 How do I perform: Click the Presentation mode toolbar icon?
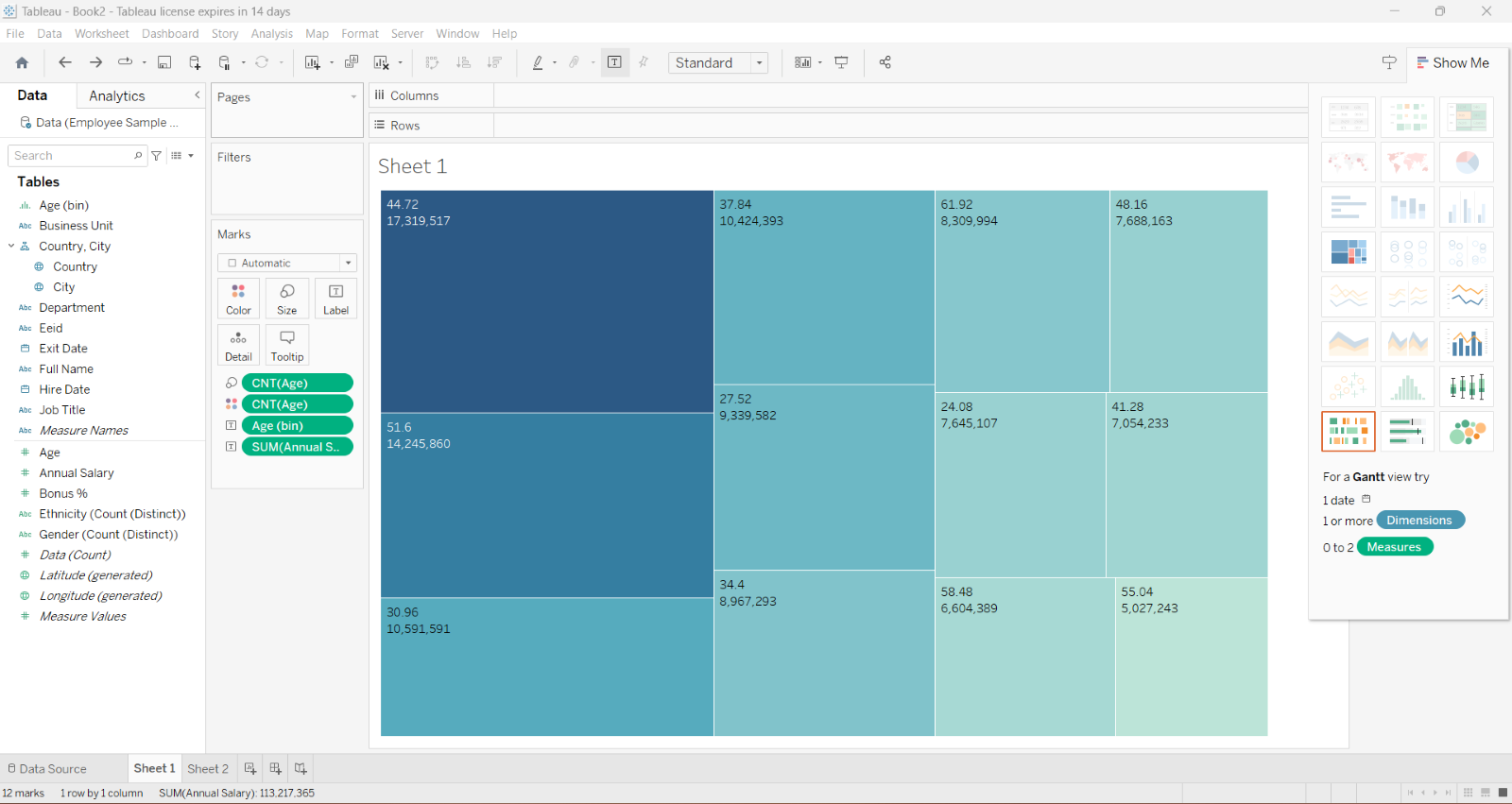[841, 62]
